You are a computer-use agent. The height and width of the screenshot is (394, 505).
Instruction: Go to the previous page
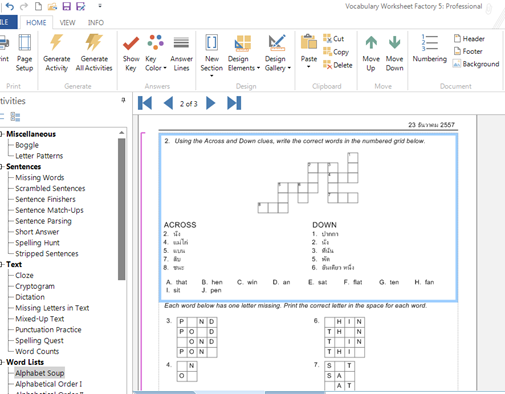tap(168, 103)
